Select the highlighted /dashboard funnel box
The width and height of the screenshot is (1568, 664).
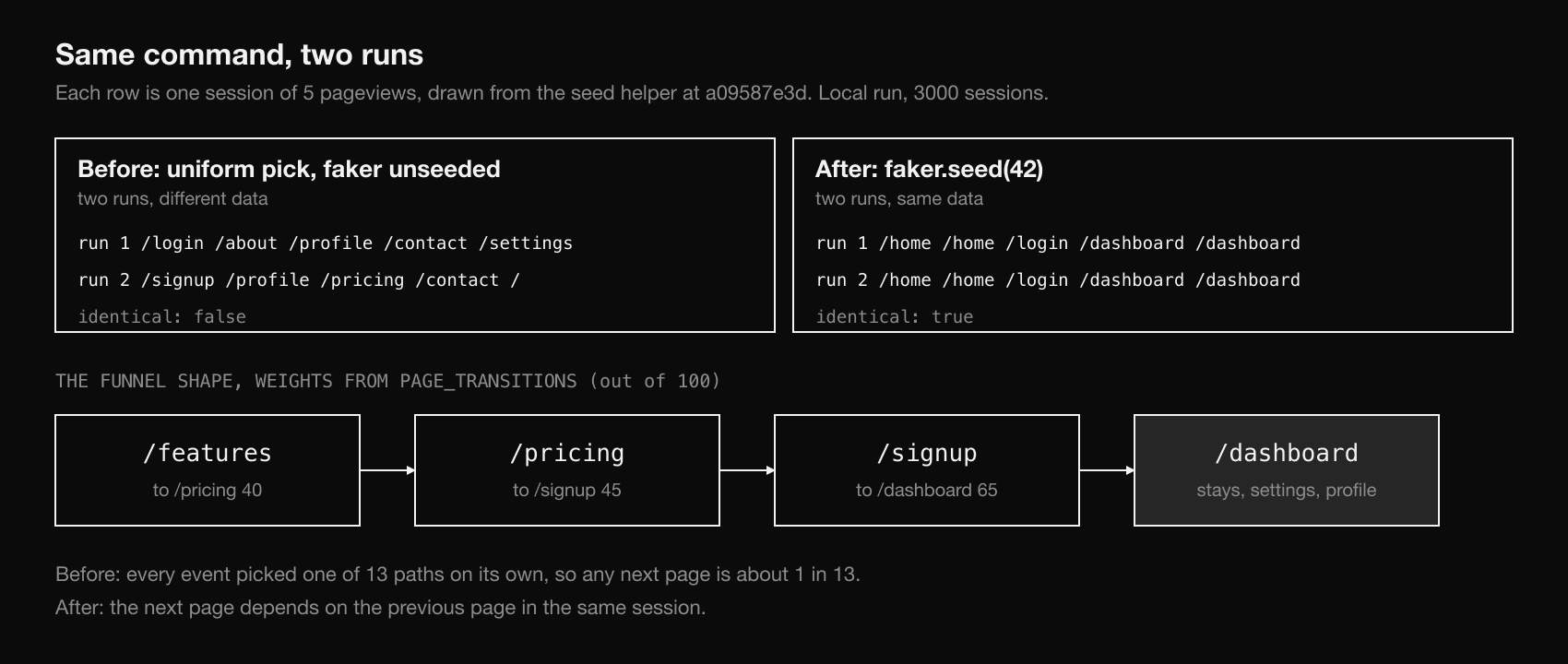[x=1287, y=470]
